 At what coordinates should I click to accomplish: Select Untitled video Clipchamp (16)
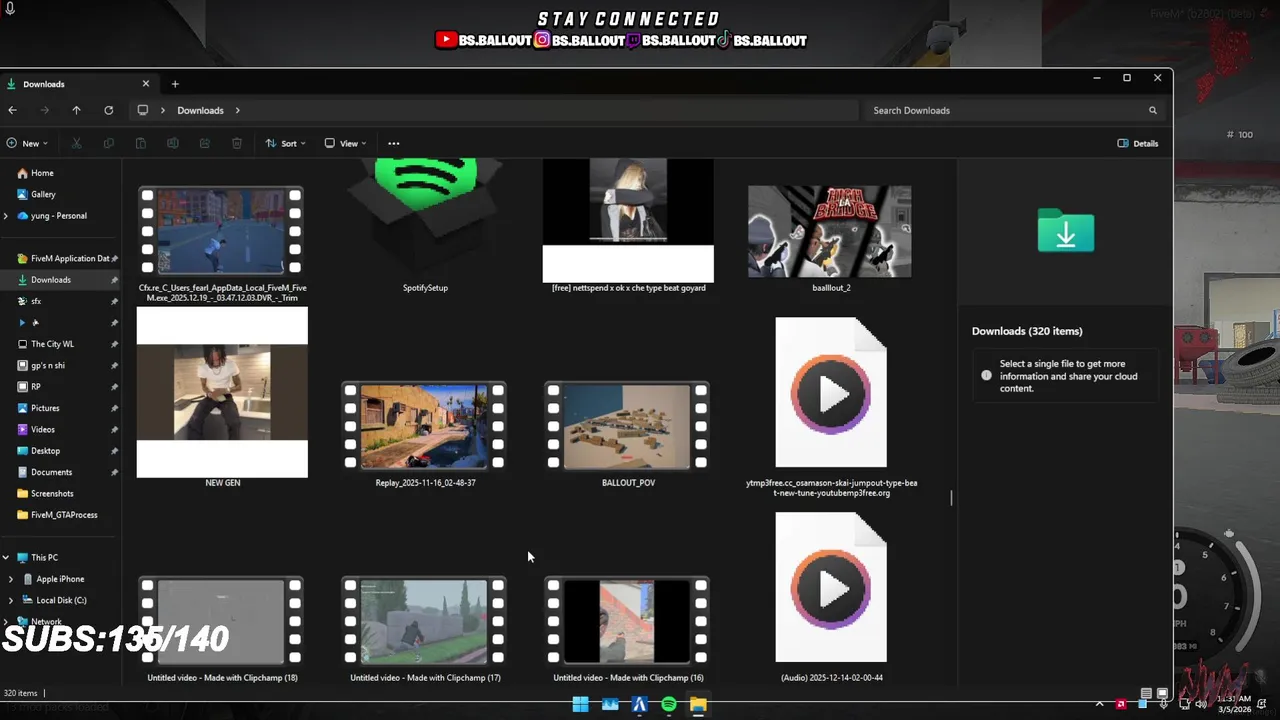628,621
